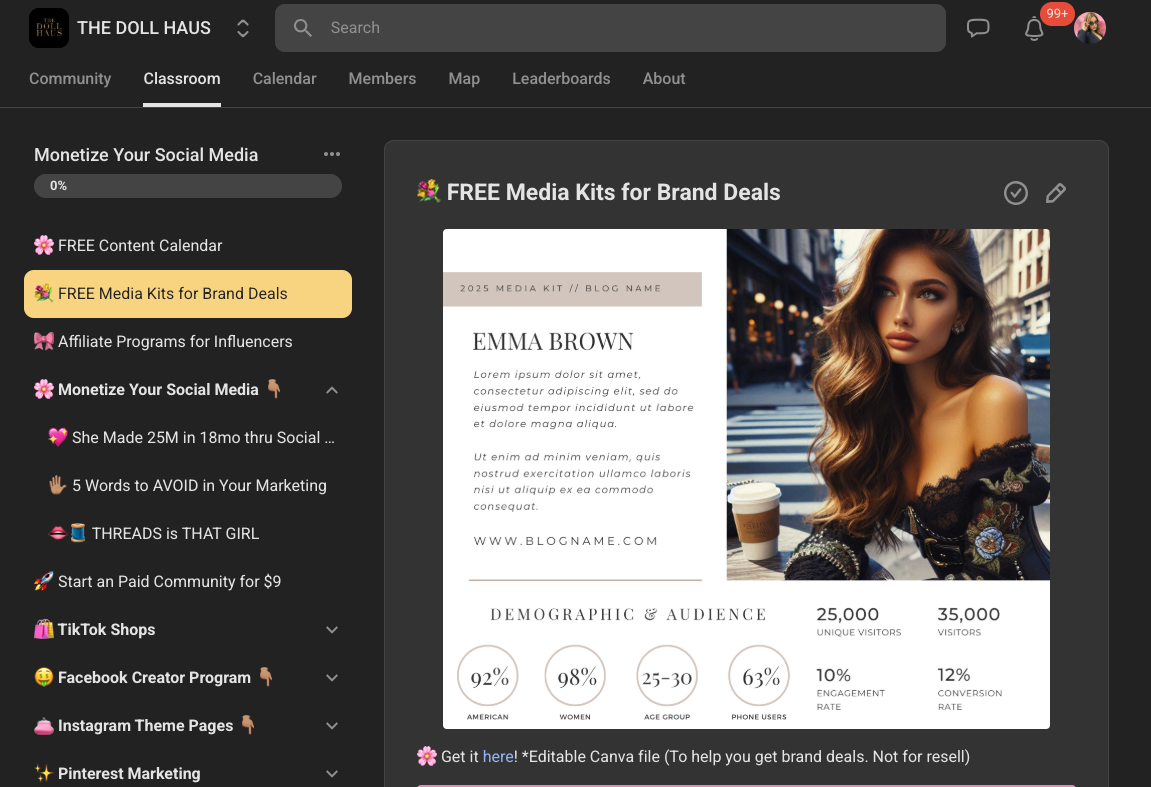Open the group switcher arrows

pyautogui.click(x=243, y=28)
